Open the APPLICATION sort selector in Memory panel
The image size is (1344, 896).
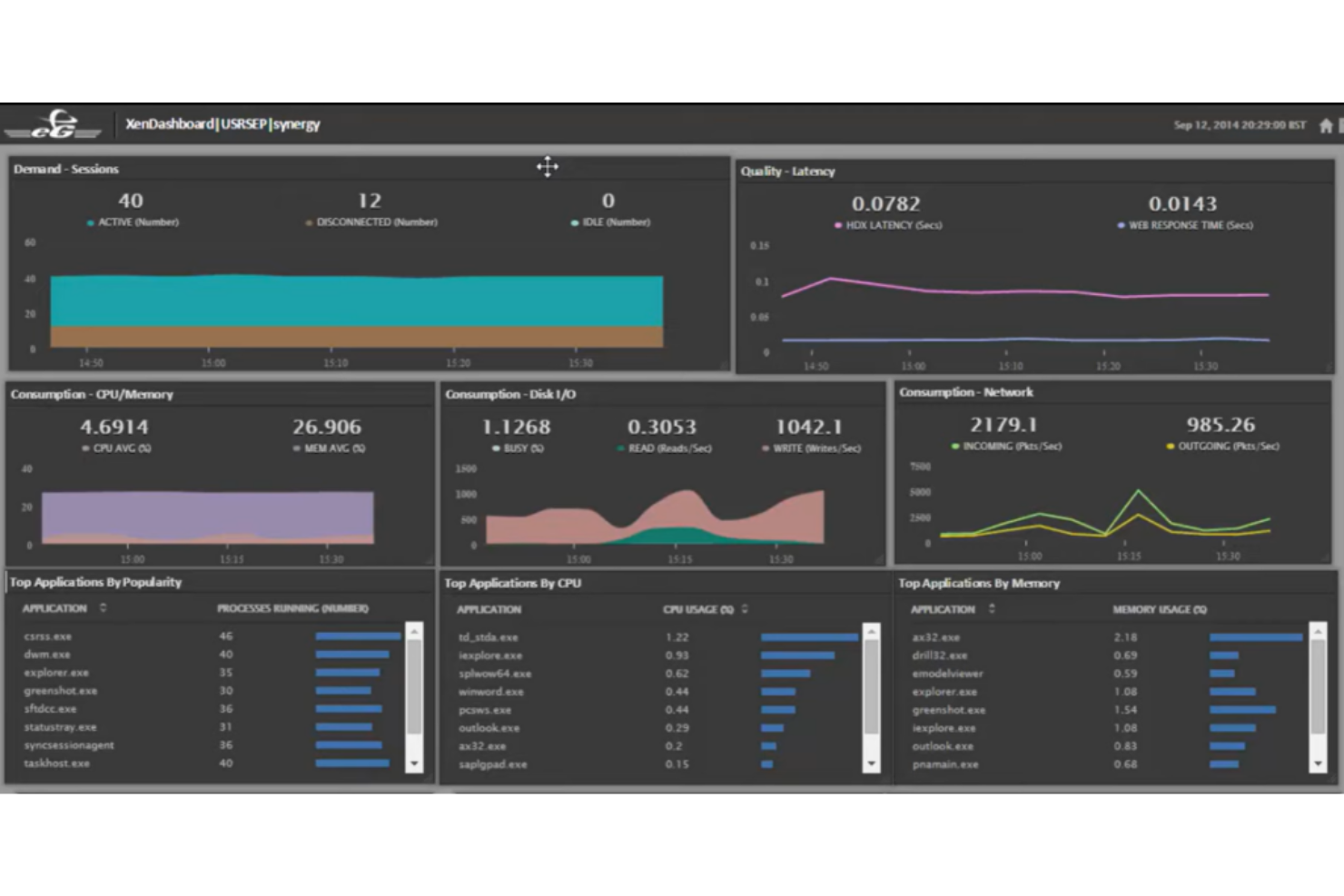tap(992, 609)
